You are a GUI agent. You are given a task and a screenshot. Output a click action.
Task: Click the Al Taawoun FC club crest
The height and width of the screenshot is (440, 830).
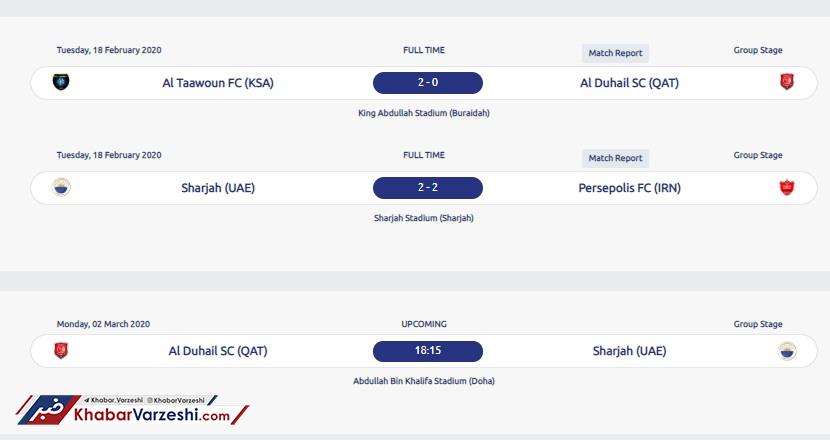coord(61,82)
